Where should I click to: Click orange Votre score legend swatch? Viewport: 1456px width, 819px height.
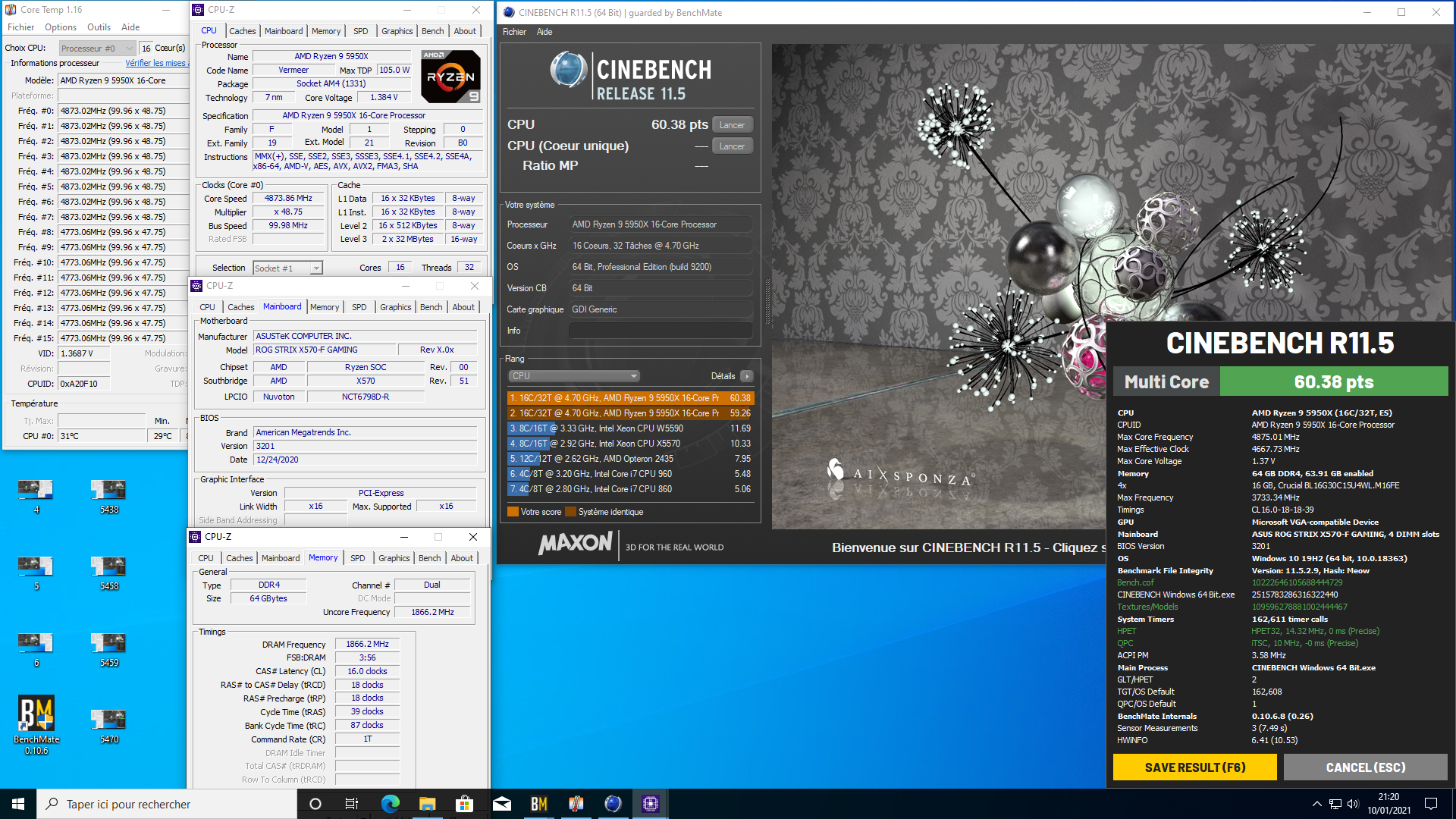(513, 512)
